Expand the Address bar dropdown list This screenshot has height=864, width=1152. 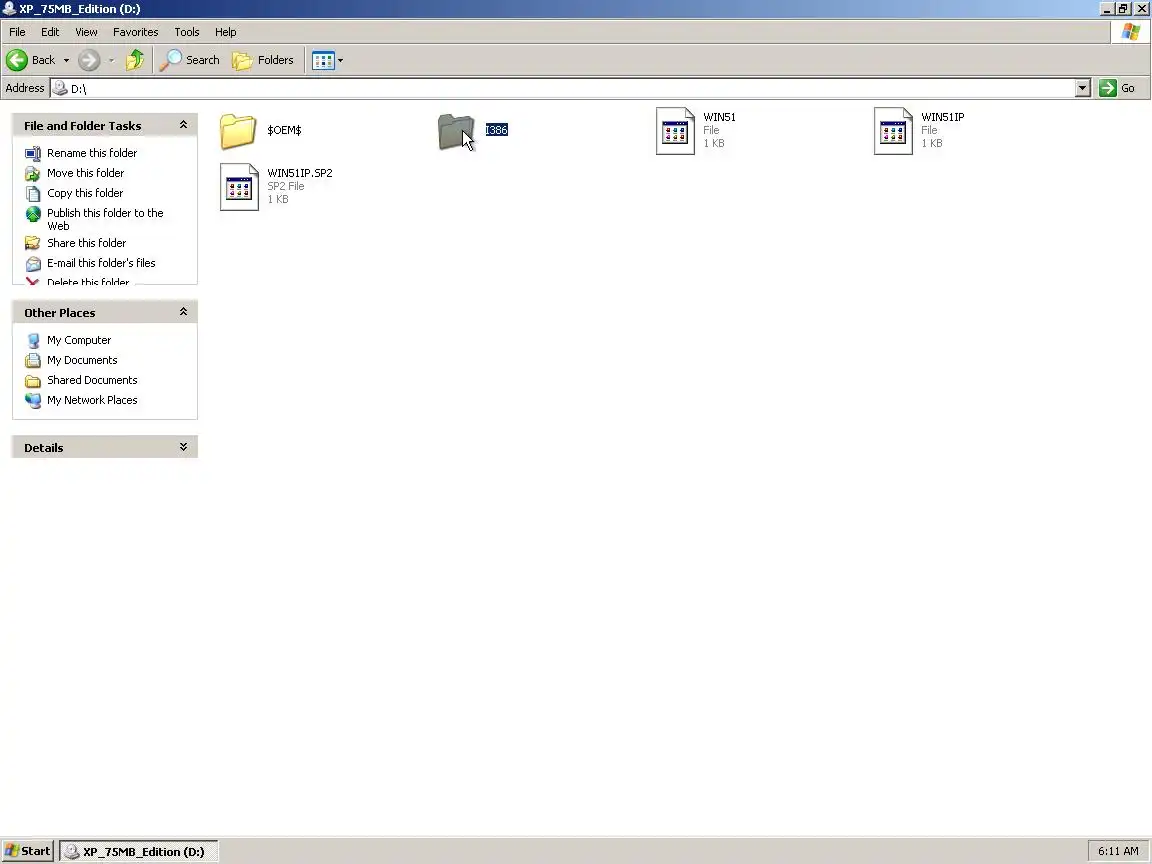[x=1082, y=88]
